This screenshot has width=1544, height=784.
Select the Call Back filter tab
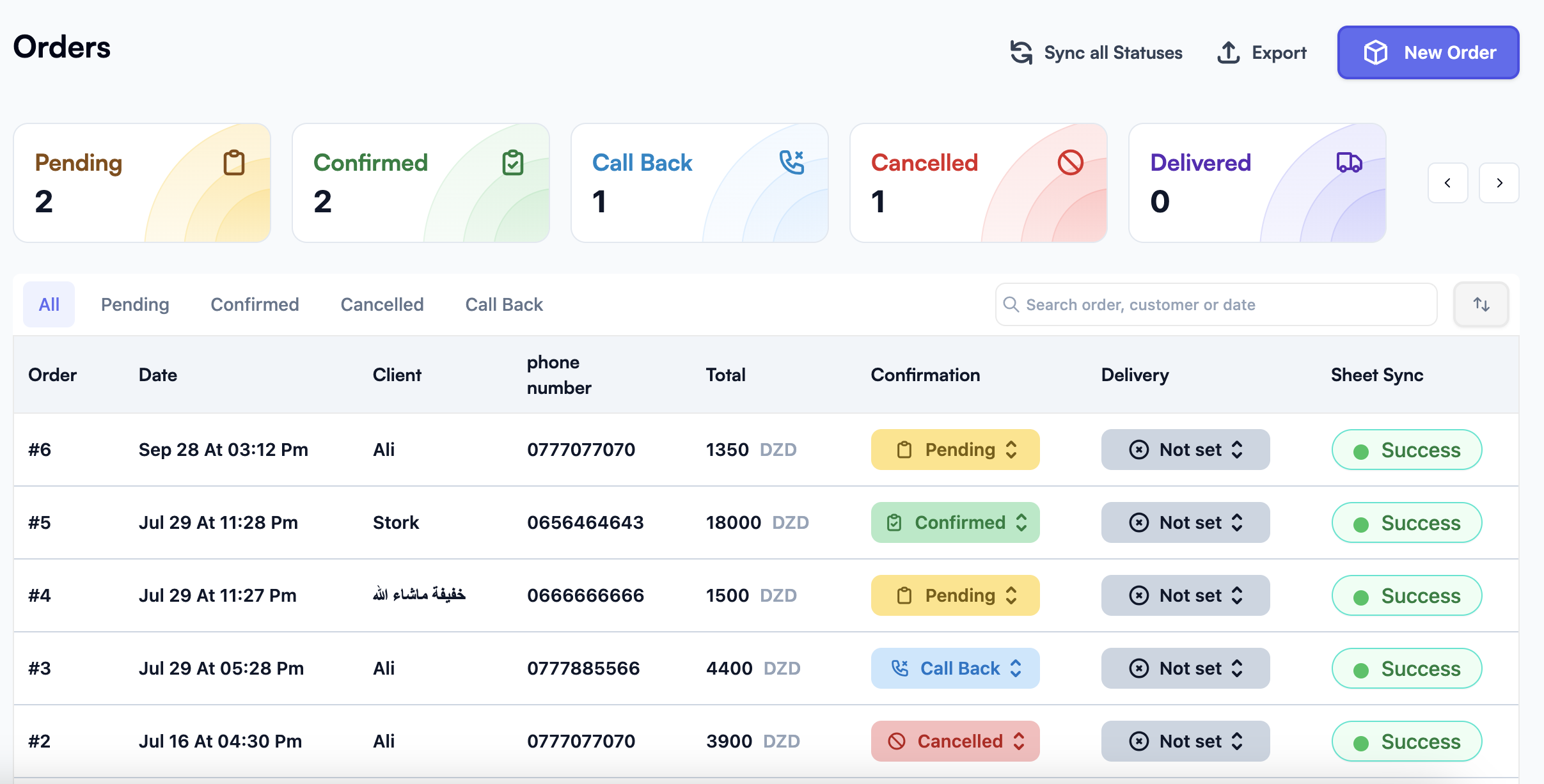pos(504,304)
